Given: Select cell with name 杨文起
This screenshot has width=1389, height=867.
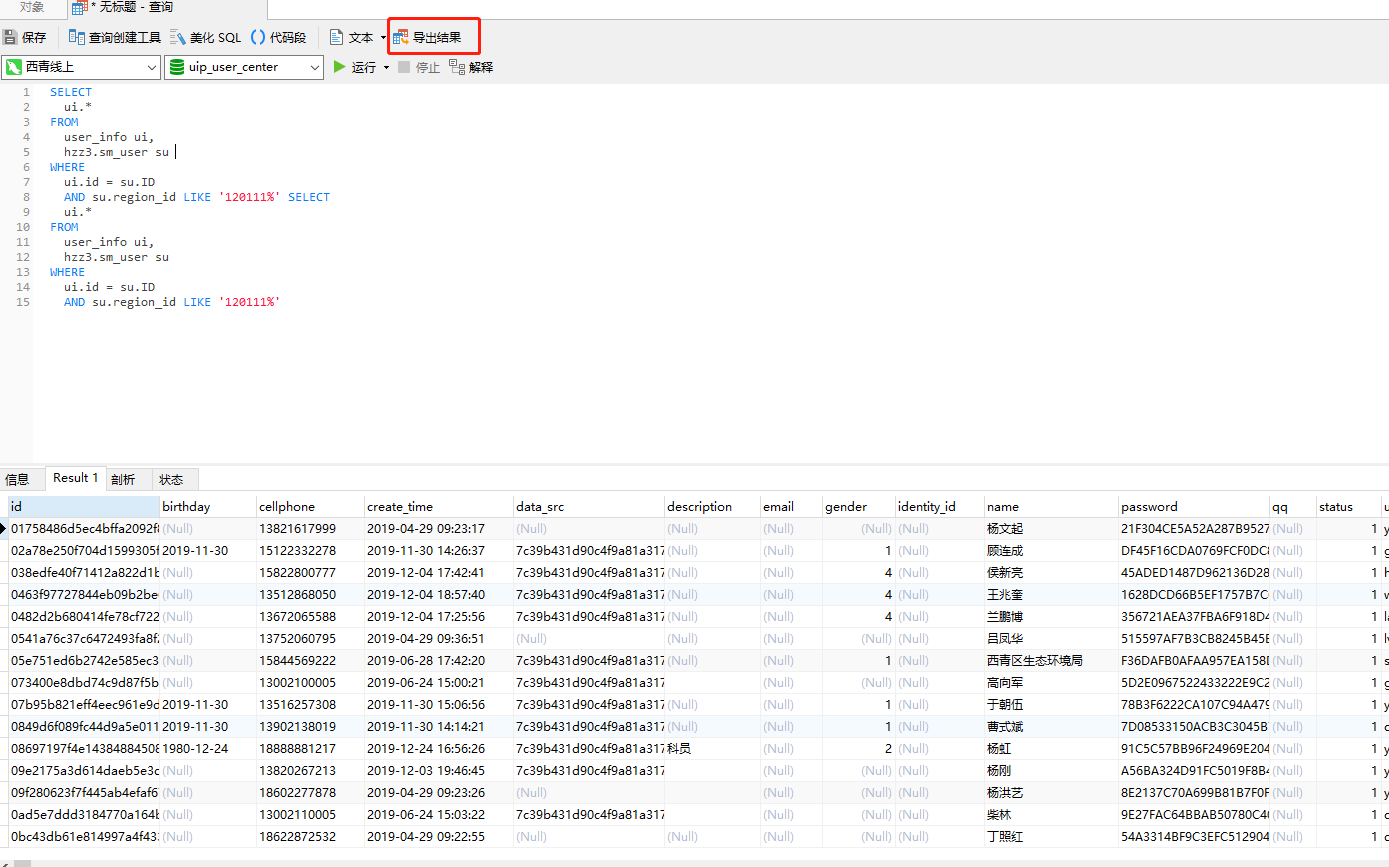Looking at the screenshot, I should 1051,529.
